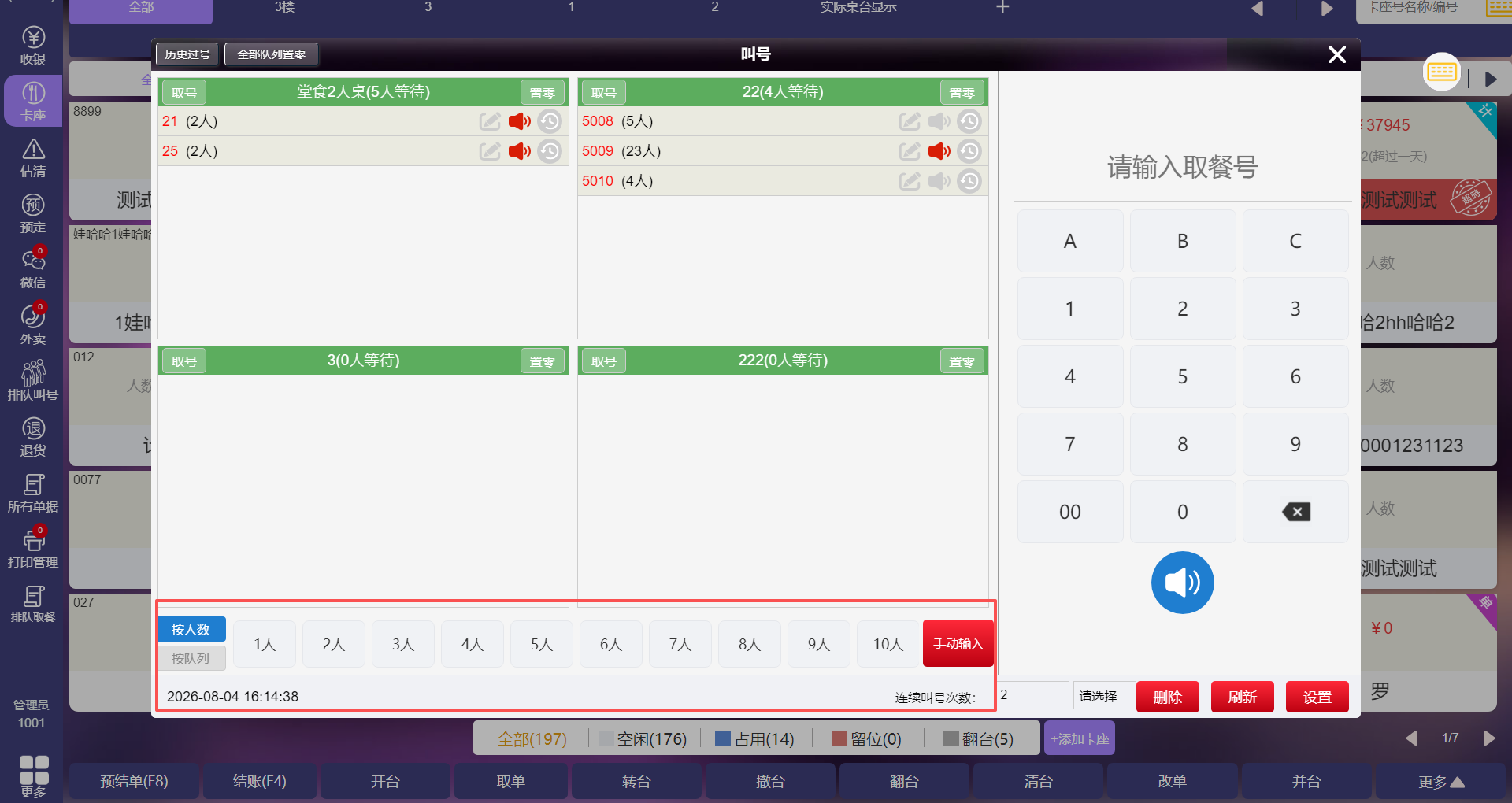Select the 卡座 sidebar icon

pos(33,101)
